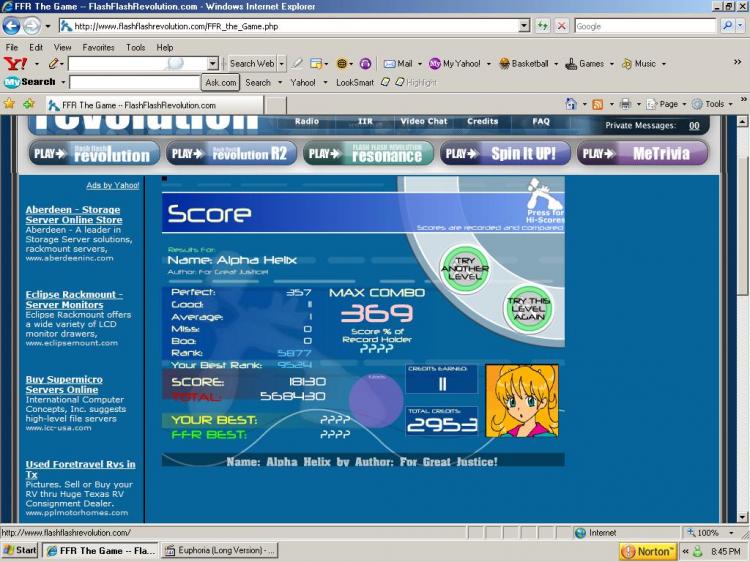Click the Norton tray button

(x=648, y=551)
